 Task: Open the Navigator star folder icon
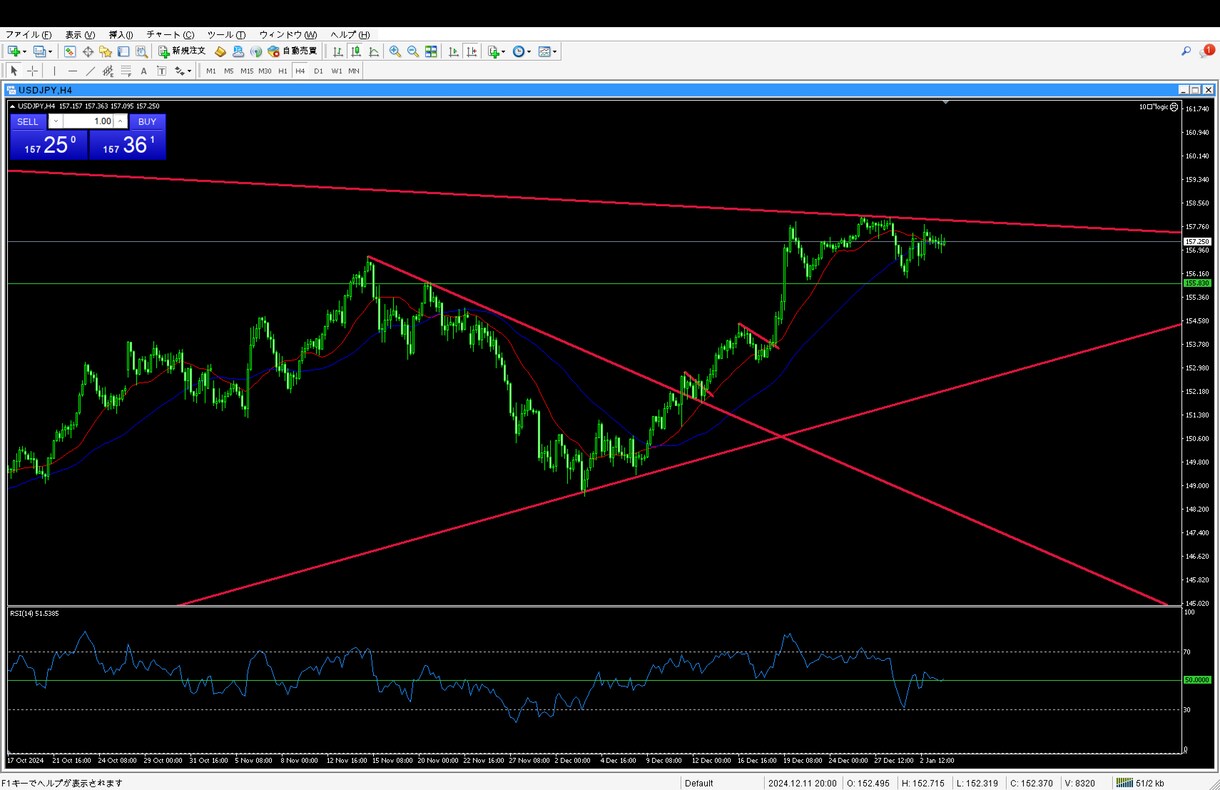[105, 51]
